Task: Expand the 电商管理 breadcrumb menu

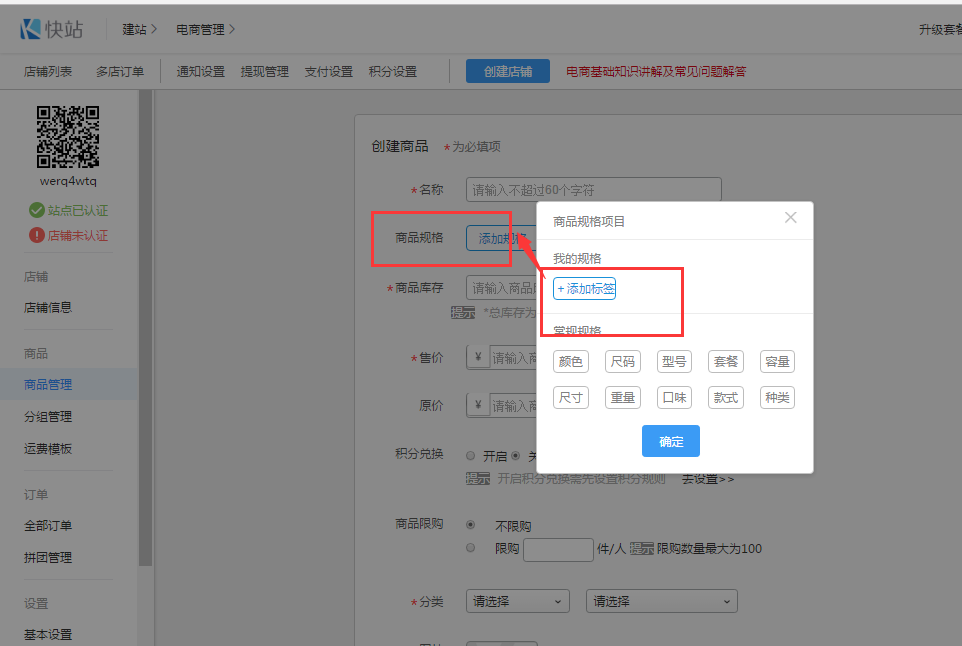Action: (x=205, y=30)
